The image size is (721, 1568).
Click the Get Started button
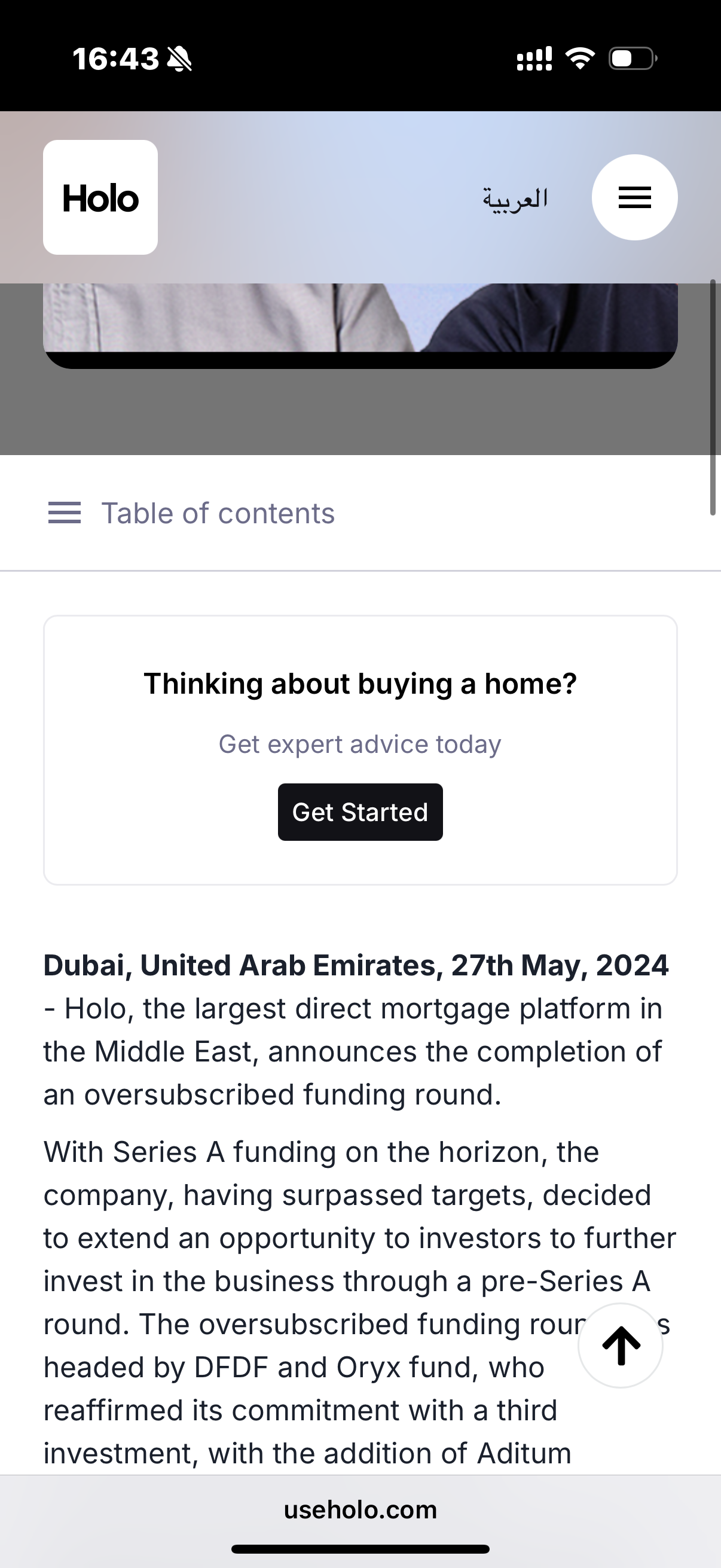tap(360, 812)
